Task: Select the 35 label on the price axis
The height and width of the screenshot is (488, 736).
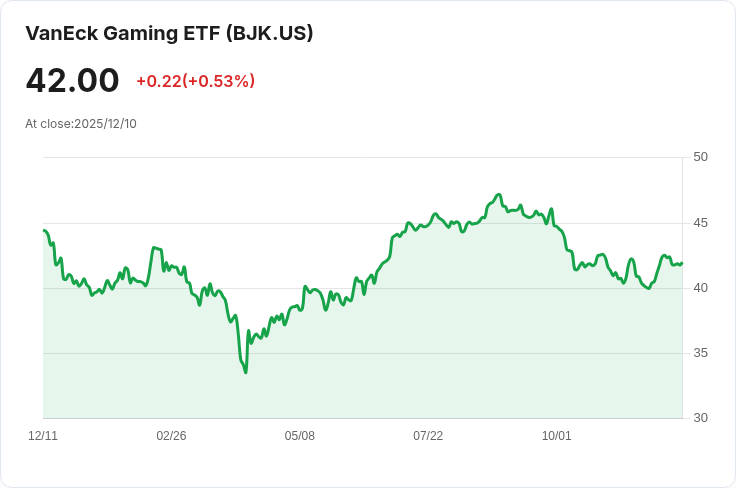Action: [x=700, y=353]
